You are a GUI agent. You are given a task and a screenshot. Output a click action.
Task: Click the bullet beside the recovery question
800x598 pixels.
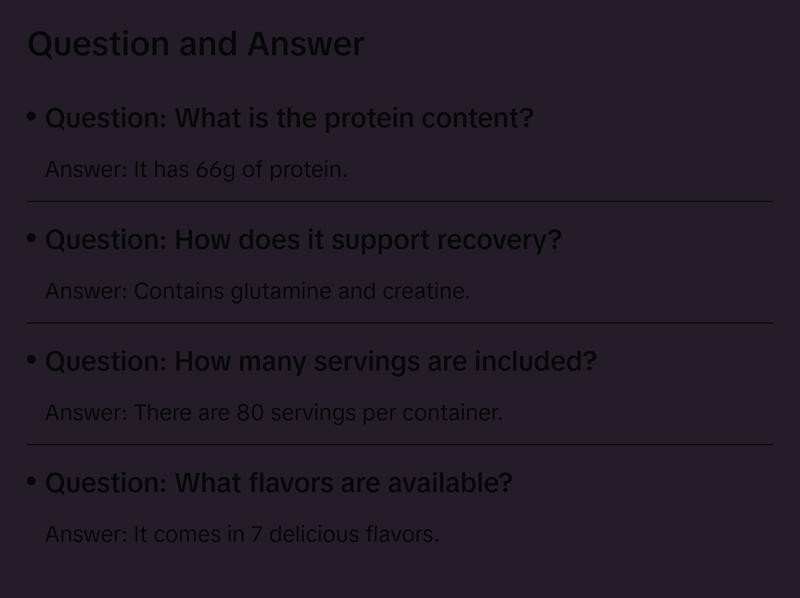click(32, 239)
